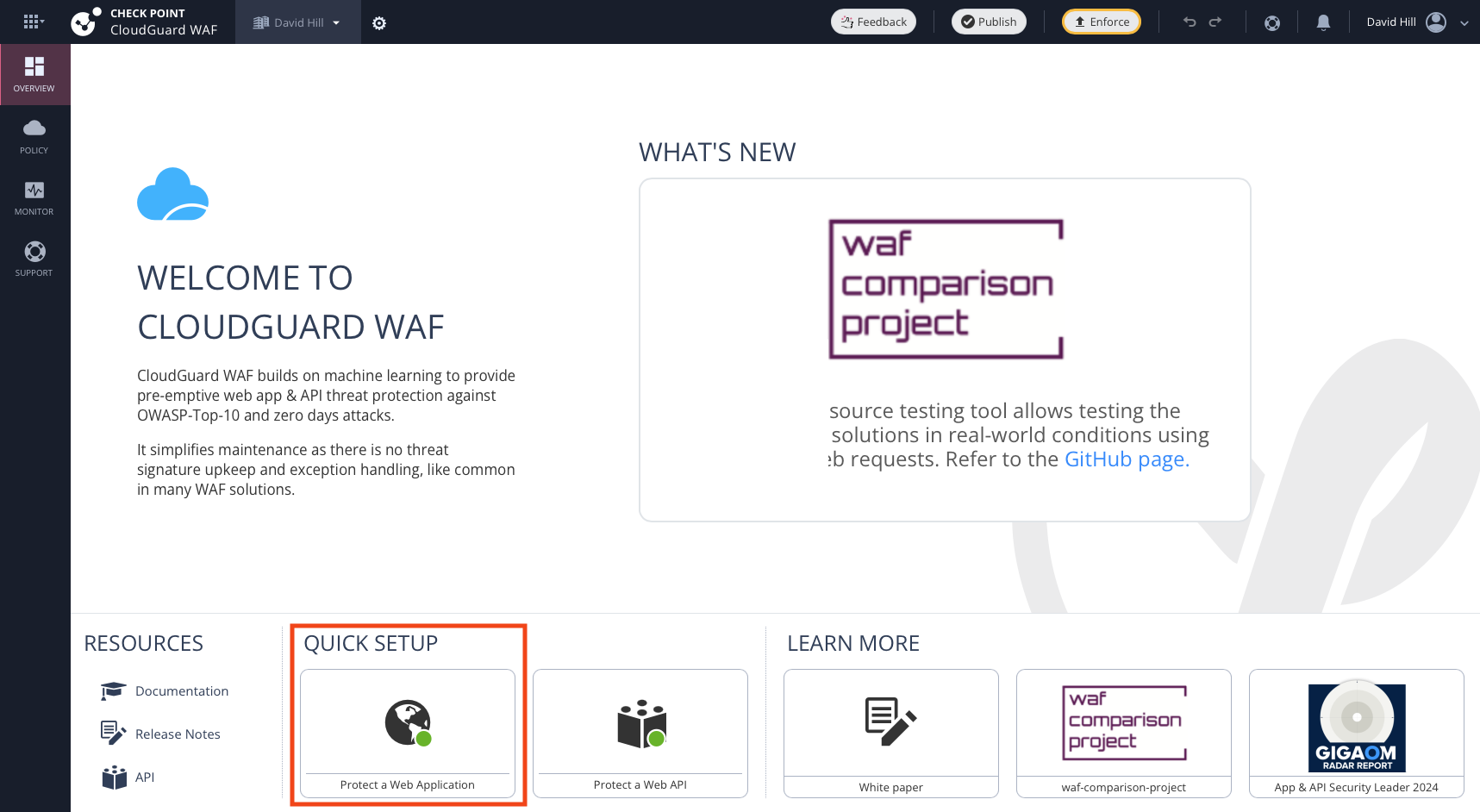Click the Check Point CloudGuard logo
1480x812 pixels.
pyautogui.click(x=84, y=22)
